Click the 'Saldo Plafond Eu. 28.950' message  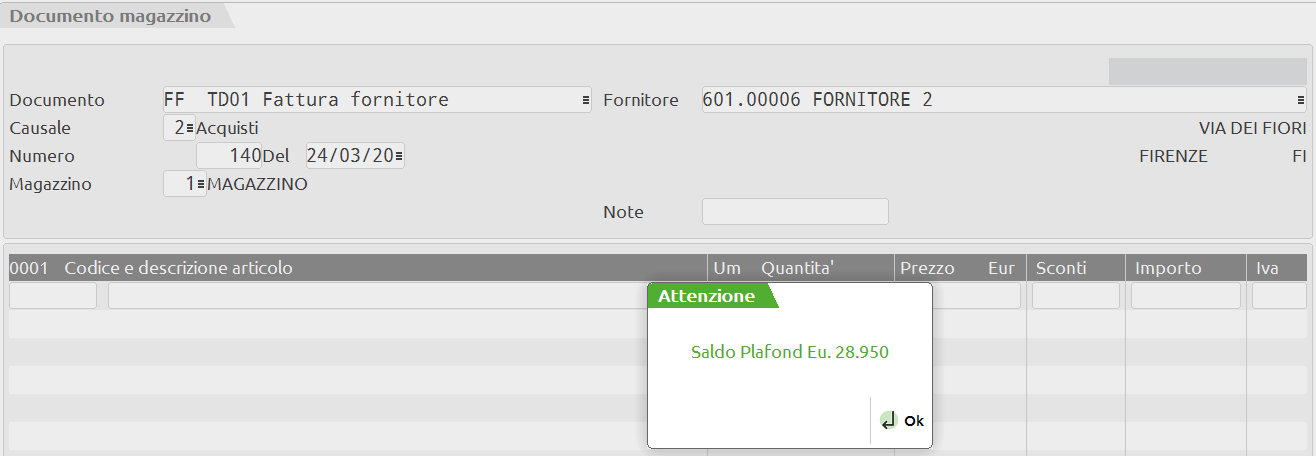point(790,352)
